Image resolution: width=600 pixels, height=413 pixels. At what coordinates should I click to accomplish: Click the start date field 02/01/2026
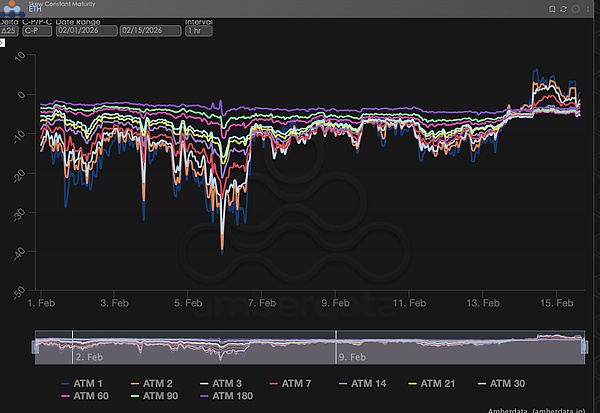pos(86,30)
